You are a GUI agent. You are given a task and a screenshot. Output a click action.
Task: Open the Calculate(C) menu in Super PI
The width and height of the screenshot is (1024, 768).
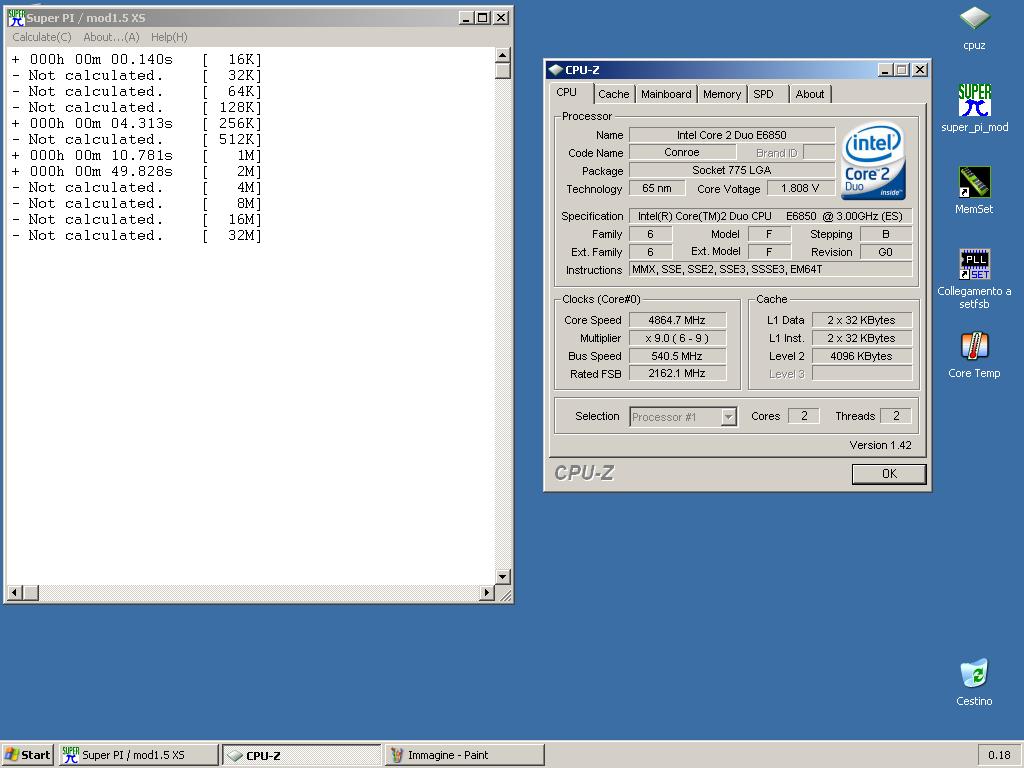(42, 37)
